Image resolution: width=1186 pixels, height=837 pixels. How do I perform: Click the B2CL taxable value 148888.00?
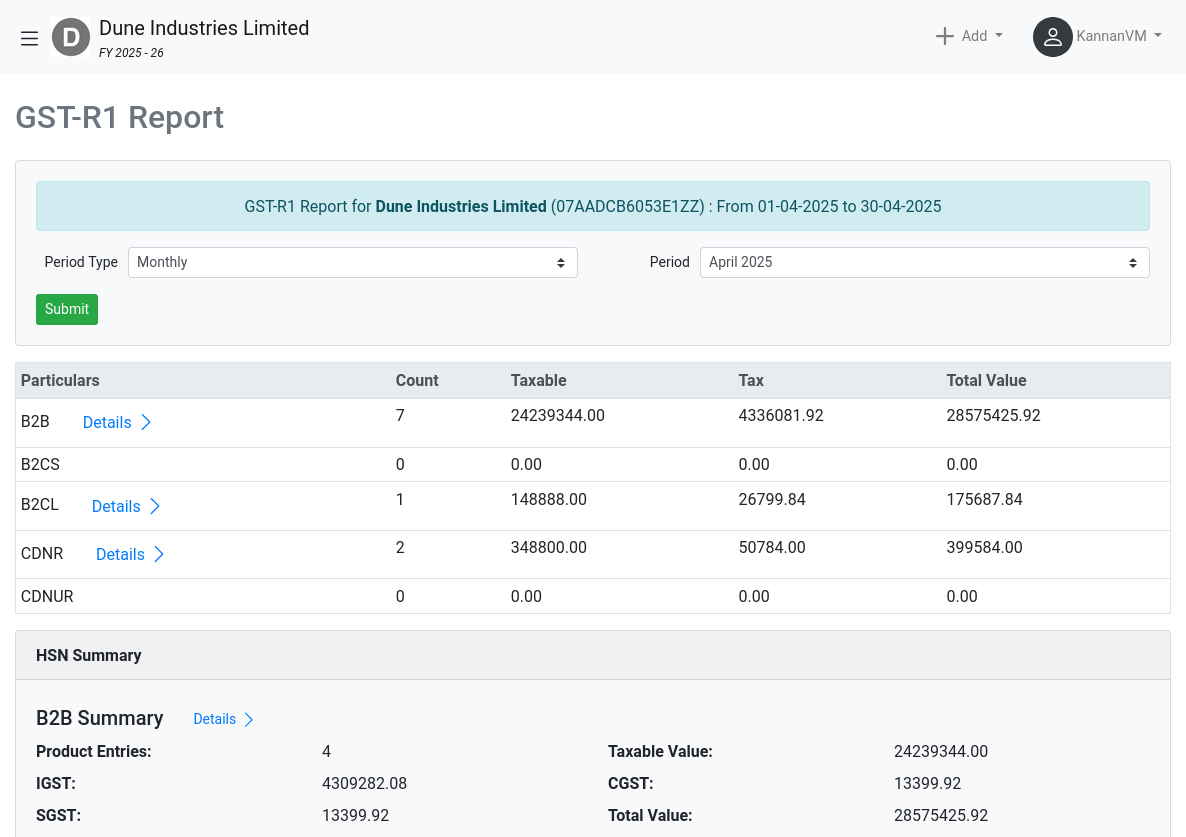pyautogui.click(x=548, y=500)
